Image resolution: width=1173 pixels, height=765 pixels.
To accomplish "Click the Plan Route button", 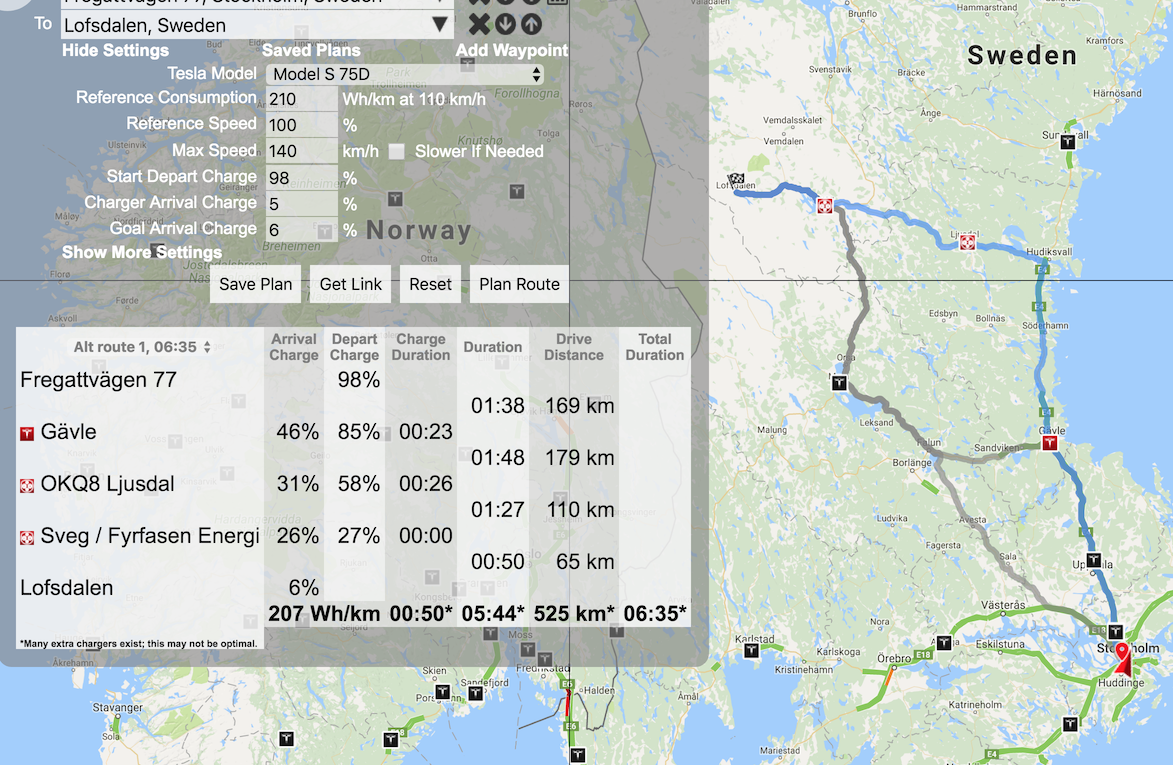I will point(519,284).
